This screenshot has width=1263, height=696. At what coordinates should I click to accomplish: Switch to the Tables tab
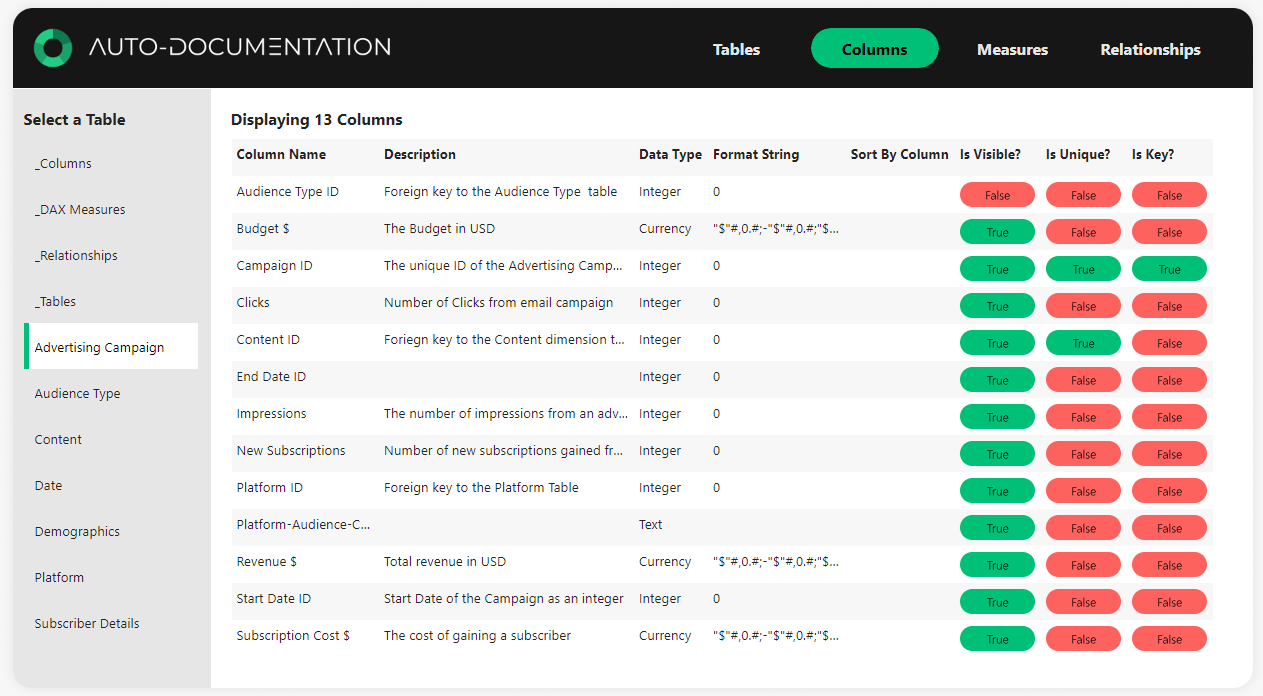pos(736,49)
